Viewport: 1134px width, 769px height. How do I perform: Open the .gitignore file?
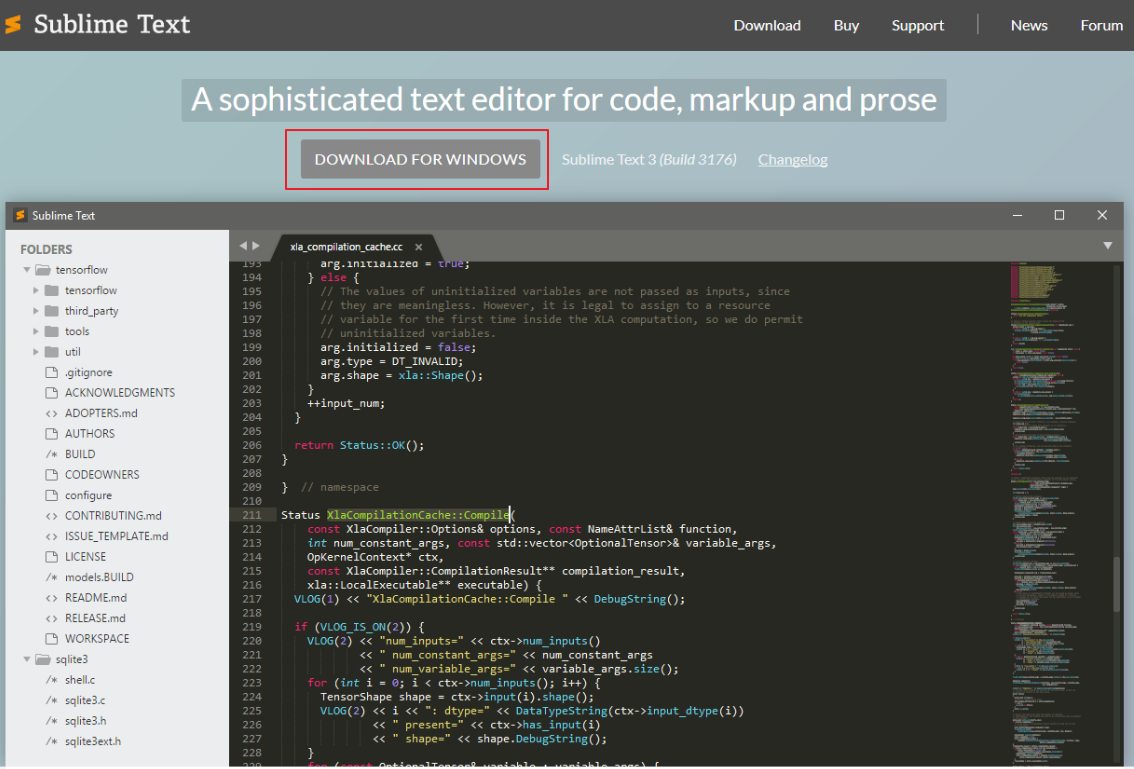pyautogui.click(x=88, y=373)
